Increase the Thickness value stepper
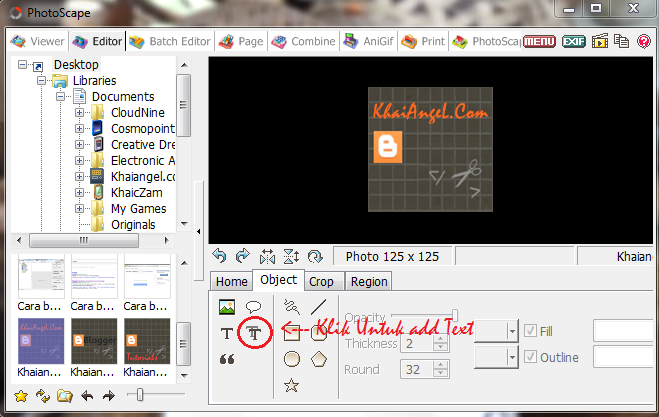Viewport: 659px width, 417px height. point(440,339)
